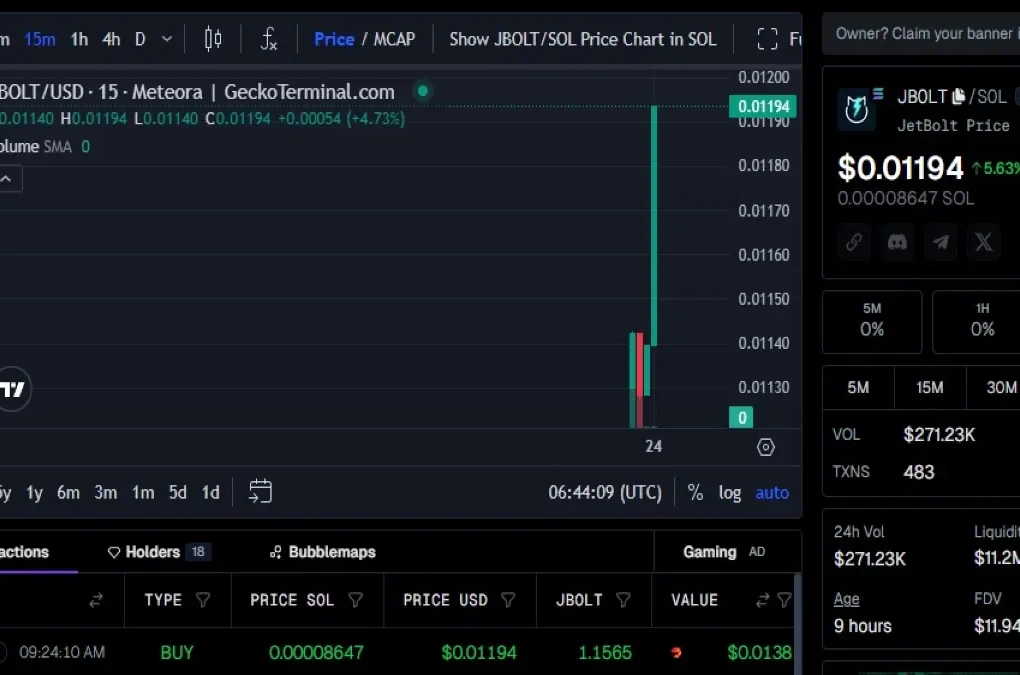
Task: Set chart range to 5d
Action: (x=178, y=492)
